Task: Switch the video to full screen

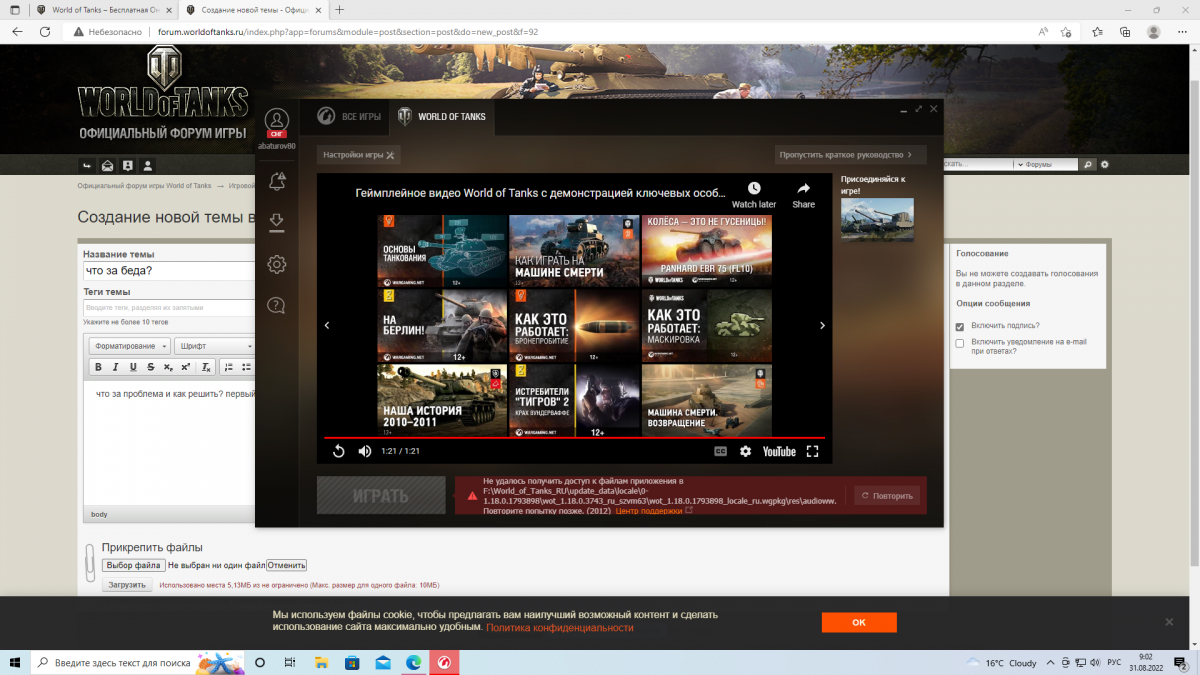Action: click(x=812, y=452)
